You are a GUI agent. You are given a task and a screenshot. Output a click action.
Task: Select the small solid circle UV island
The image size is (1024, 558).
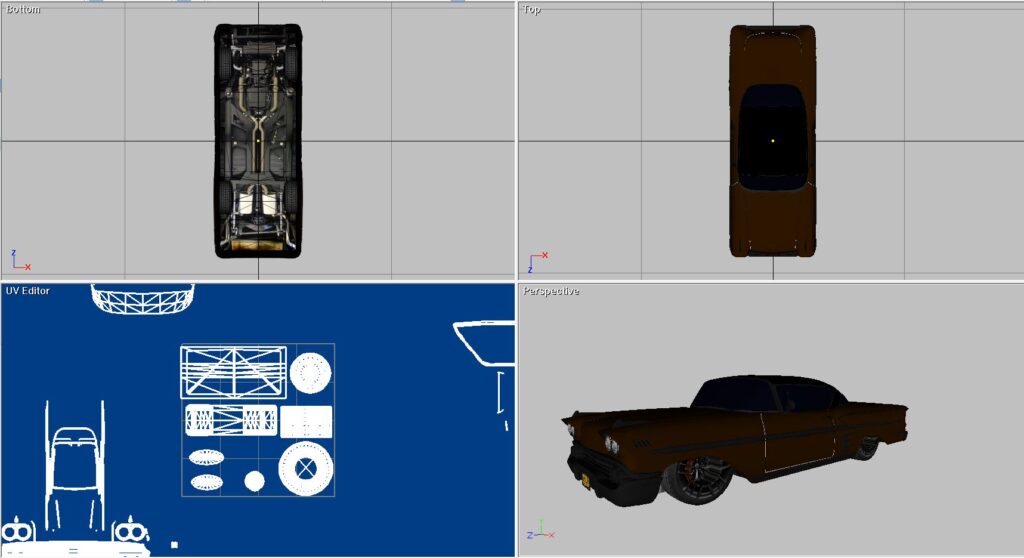pyautogui.click(x=254, y=481)
